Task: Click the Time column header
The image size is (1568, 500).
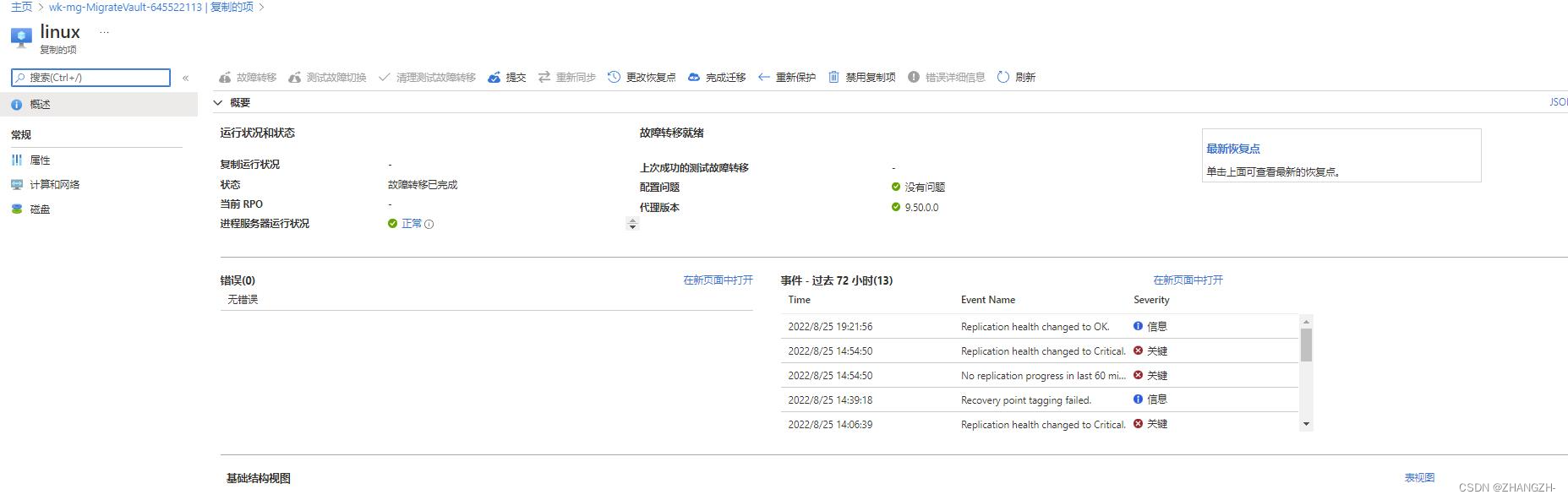Action: click(x=799, y=300)
